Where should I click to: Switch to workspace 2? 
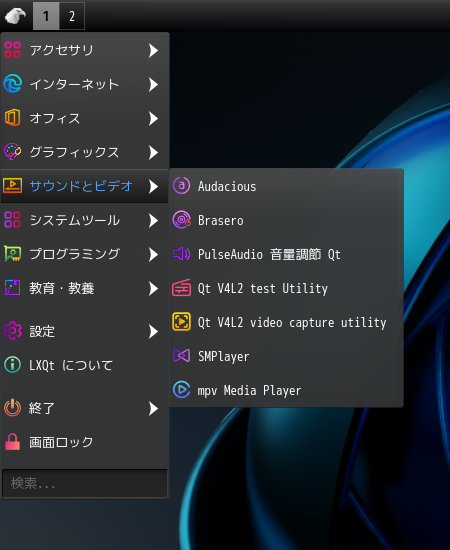click(72, 16)
